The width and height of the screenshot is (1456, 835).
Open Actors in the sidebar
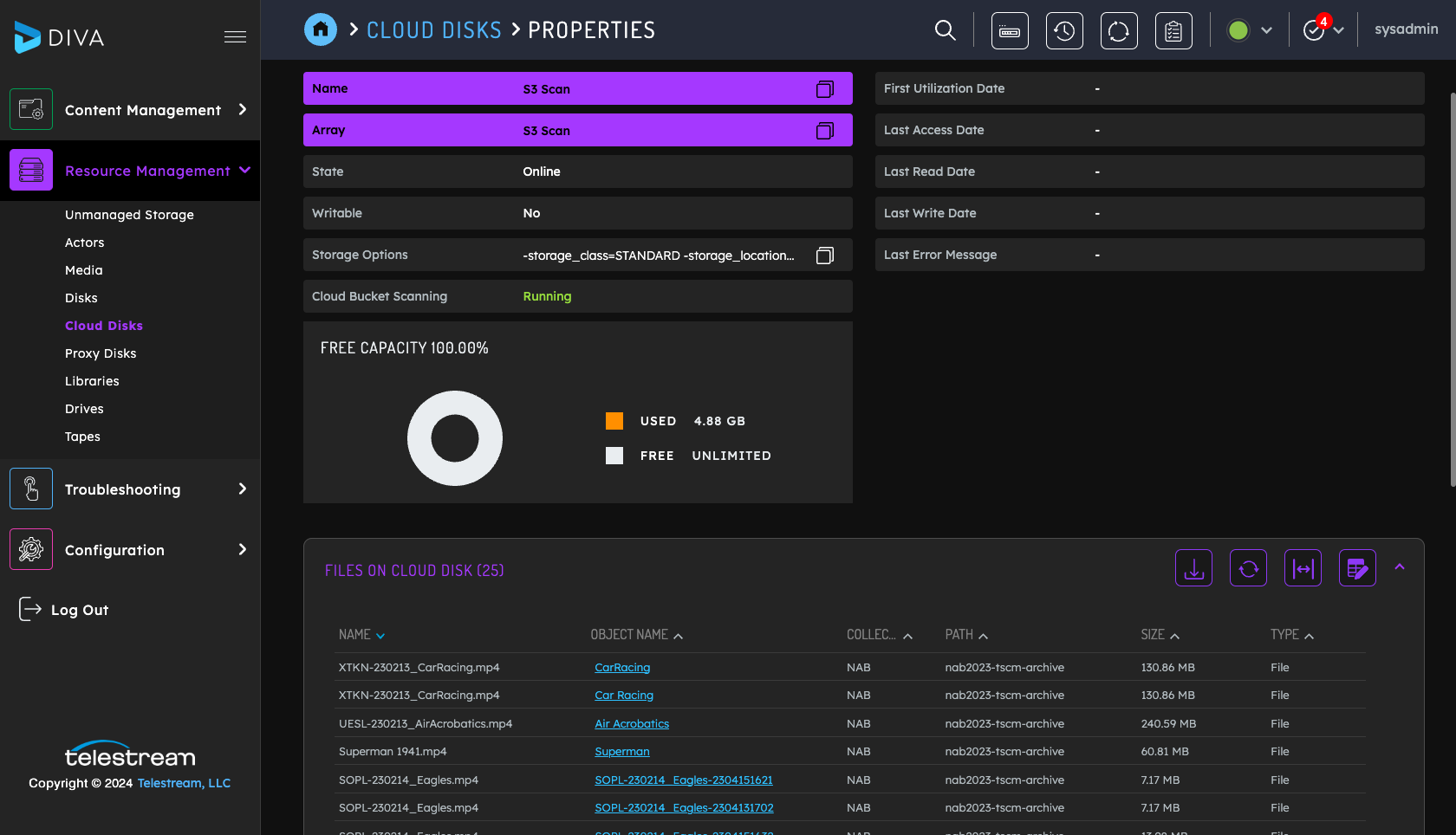[84, 243]
